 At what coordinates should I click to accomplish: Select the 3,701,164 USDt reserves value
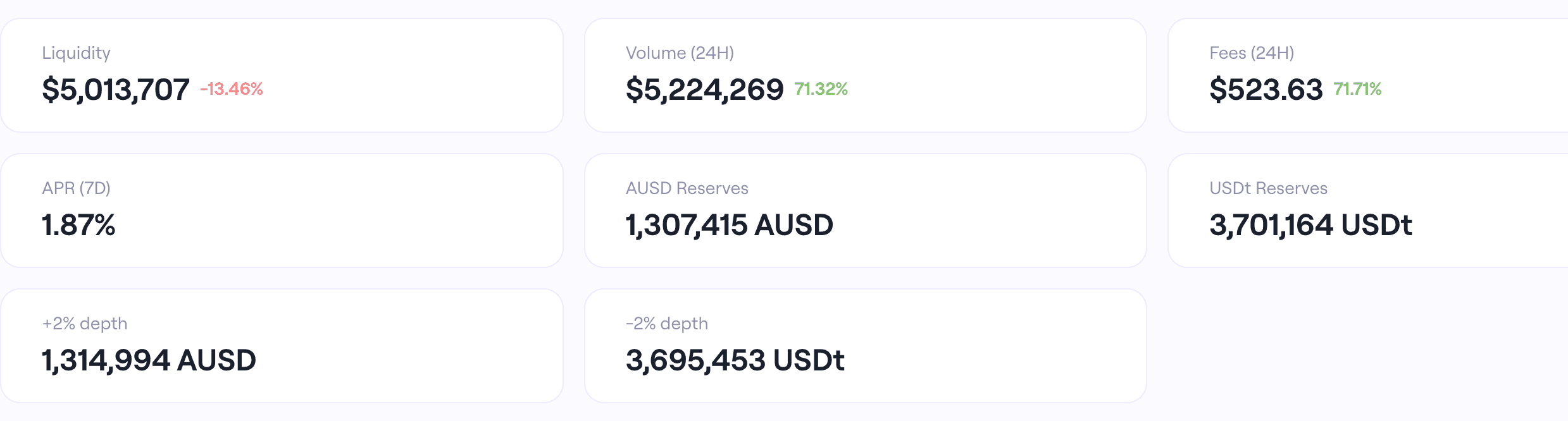click(x=1310, y=225)
